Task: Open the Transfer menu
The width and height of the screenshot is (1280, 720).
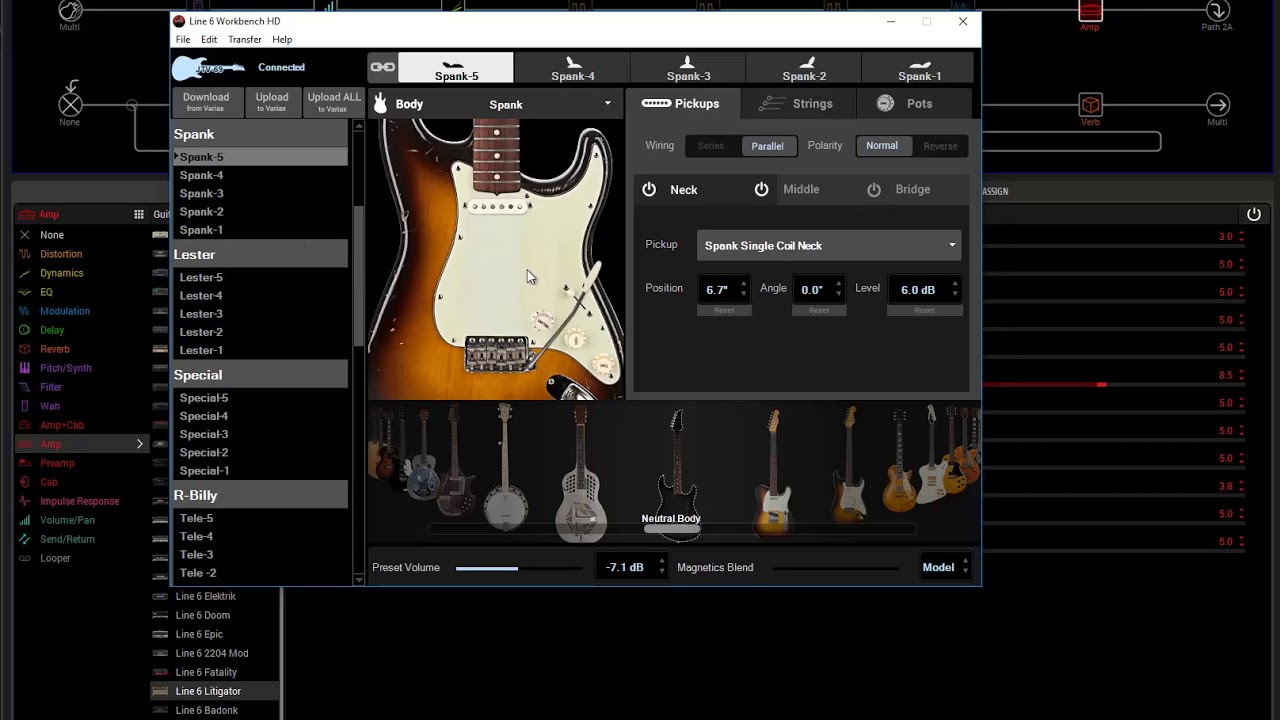Action: tap(245, 40)
